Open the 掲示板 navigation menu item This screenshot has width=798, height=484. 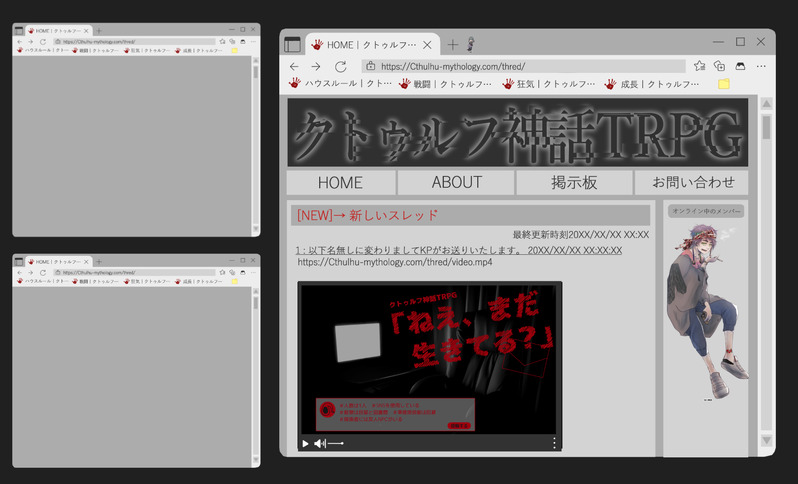pos(574,183)
